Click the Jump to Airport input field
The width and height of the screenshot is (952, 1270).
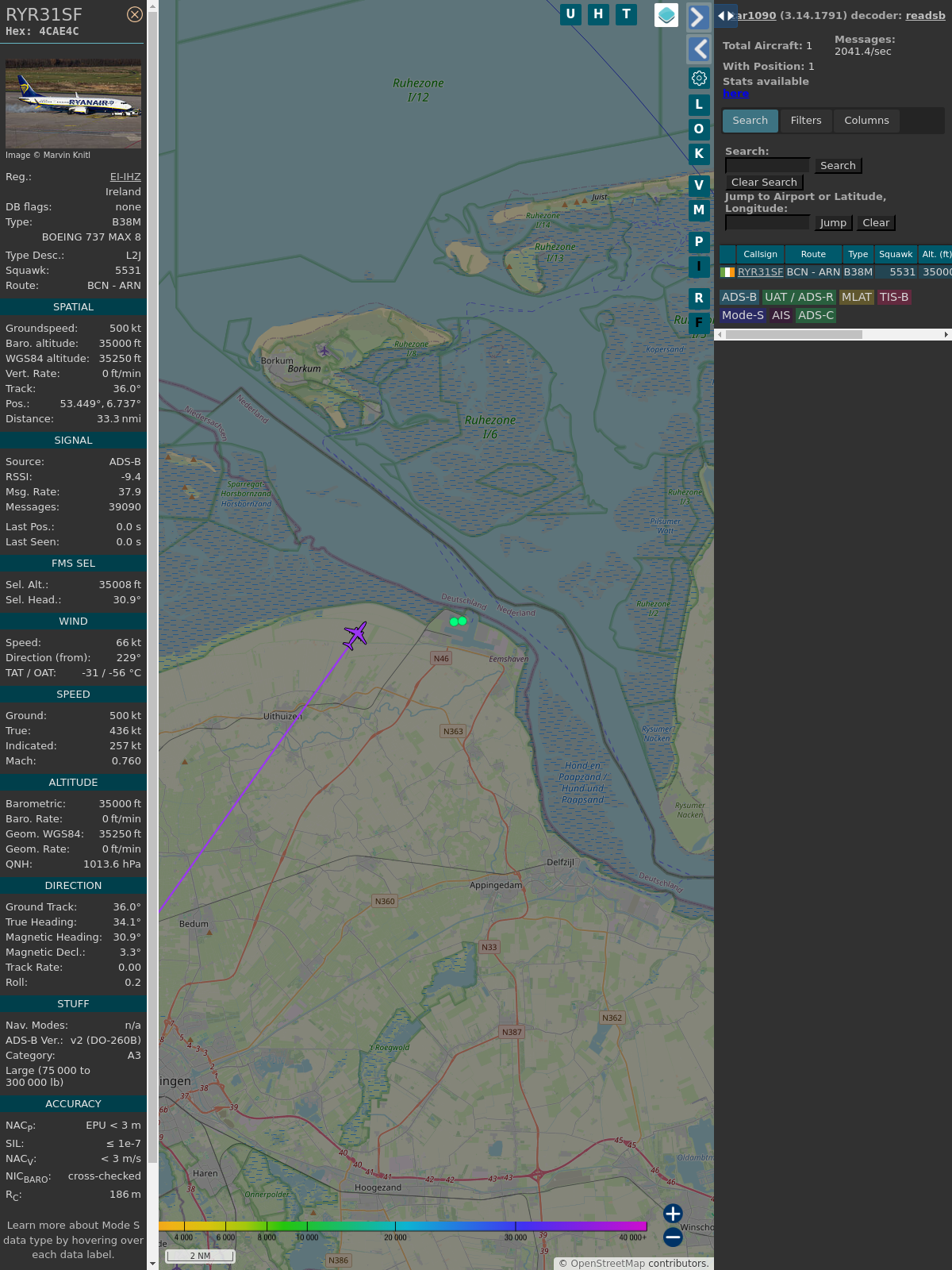pos(767,223)
